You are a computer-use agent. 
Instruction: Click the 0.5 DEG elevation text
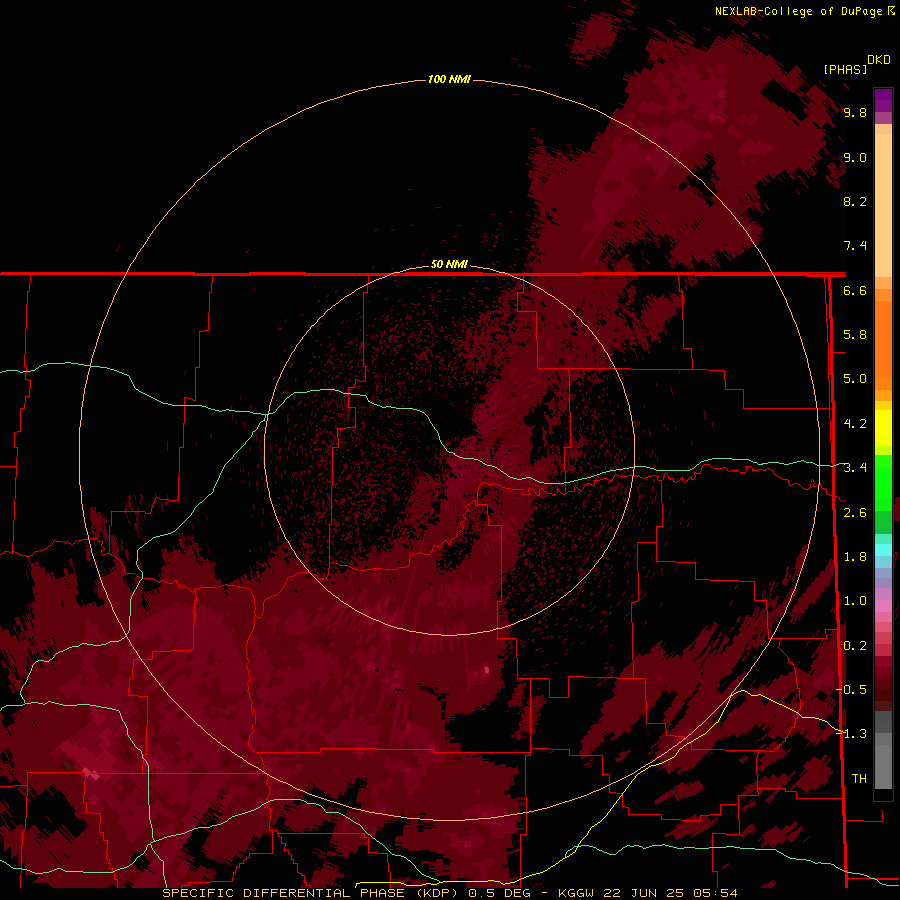tap(499, 893)
